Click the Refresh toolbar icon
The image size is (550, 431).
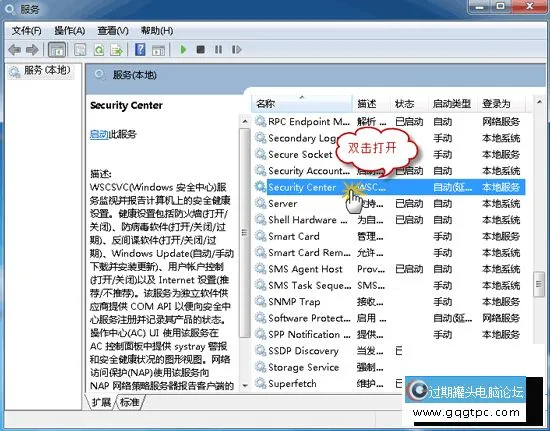[x=99, y=50]
